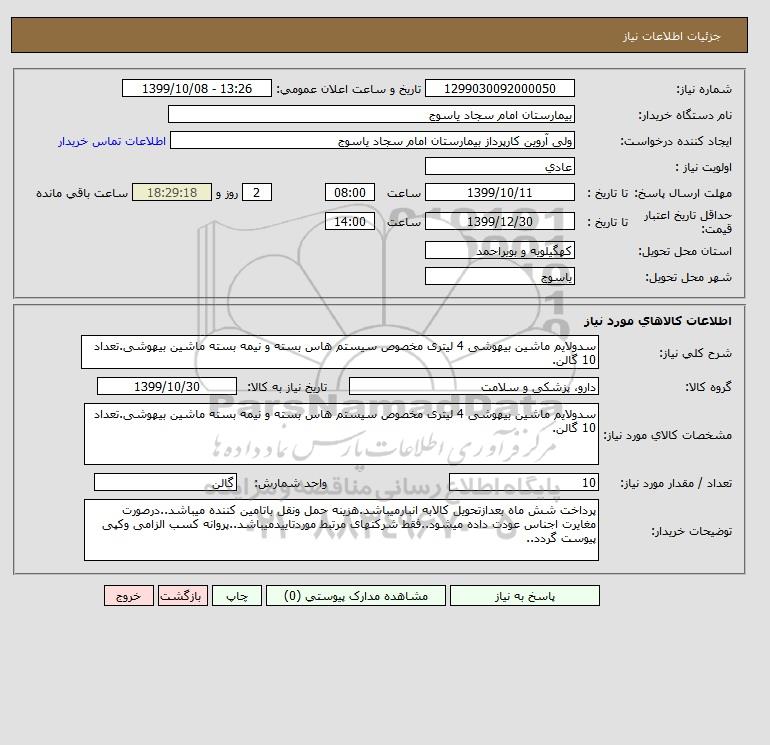The height and width of the screenshot is (745, 770).
Task: Click the پاسخ به نیاز button
Action: coord(524,596)
